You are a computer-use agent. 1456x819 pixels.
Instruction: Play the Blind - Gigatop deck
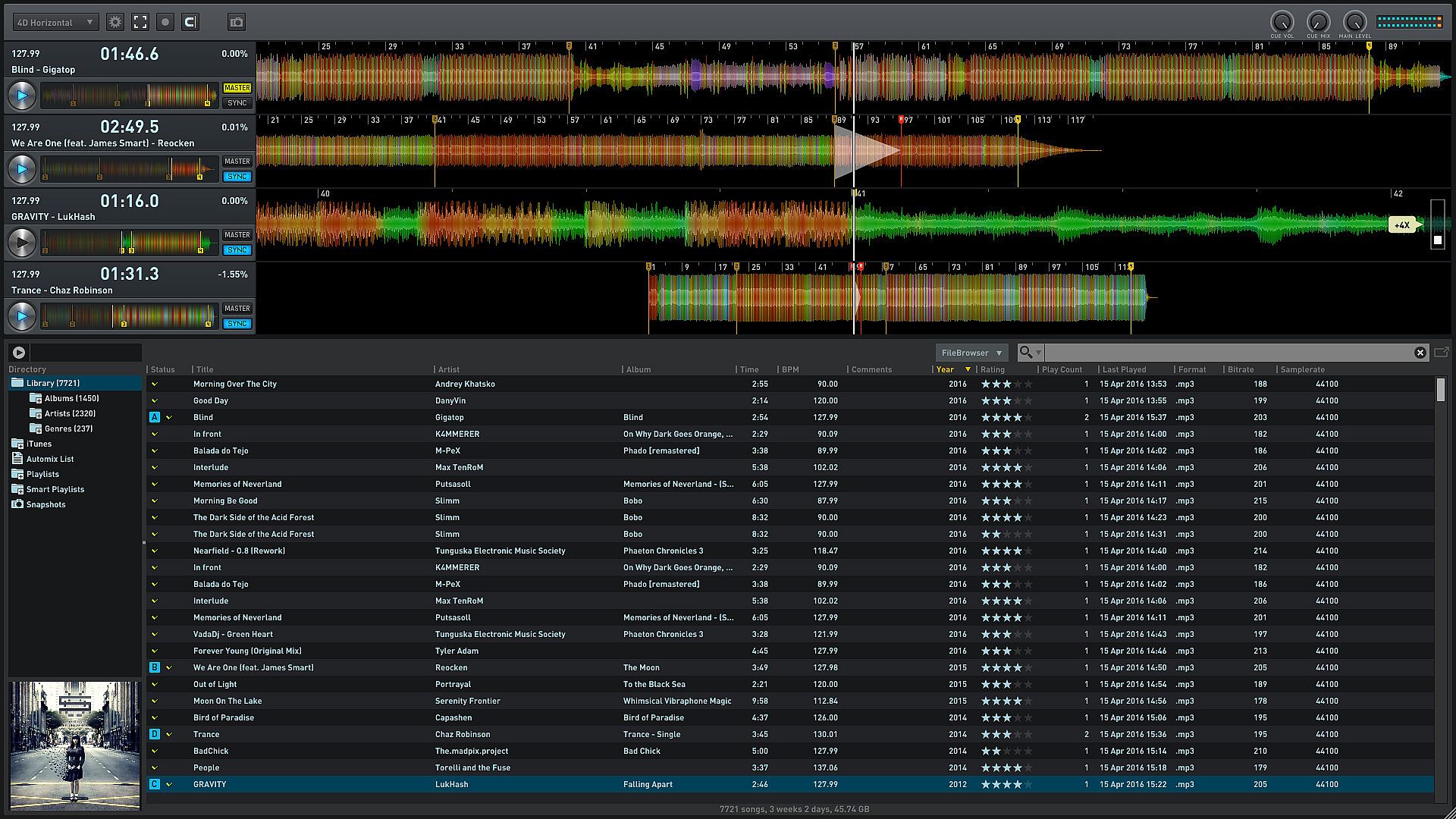(22, 96)
